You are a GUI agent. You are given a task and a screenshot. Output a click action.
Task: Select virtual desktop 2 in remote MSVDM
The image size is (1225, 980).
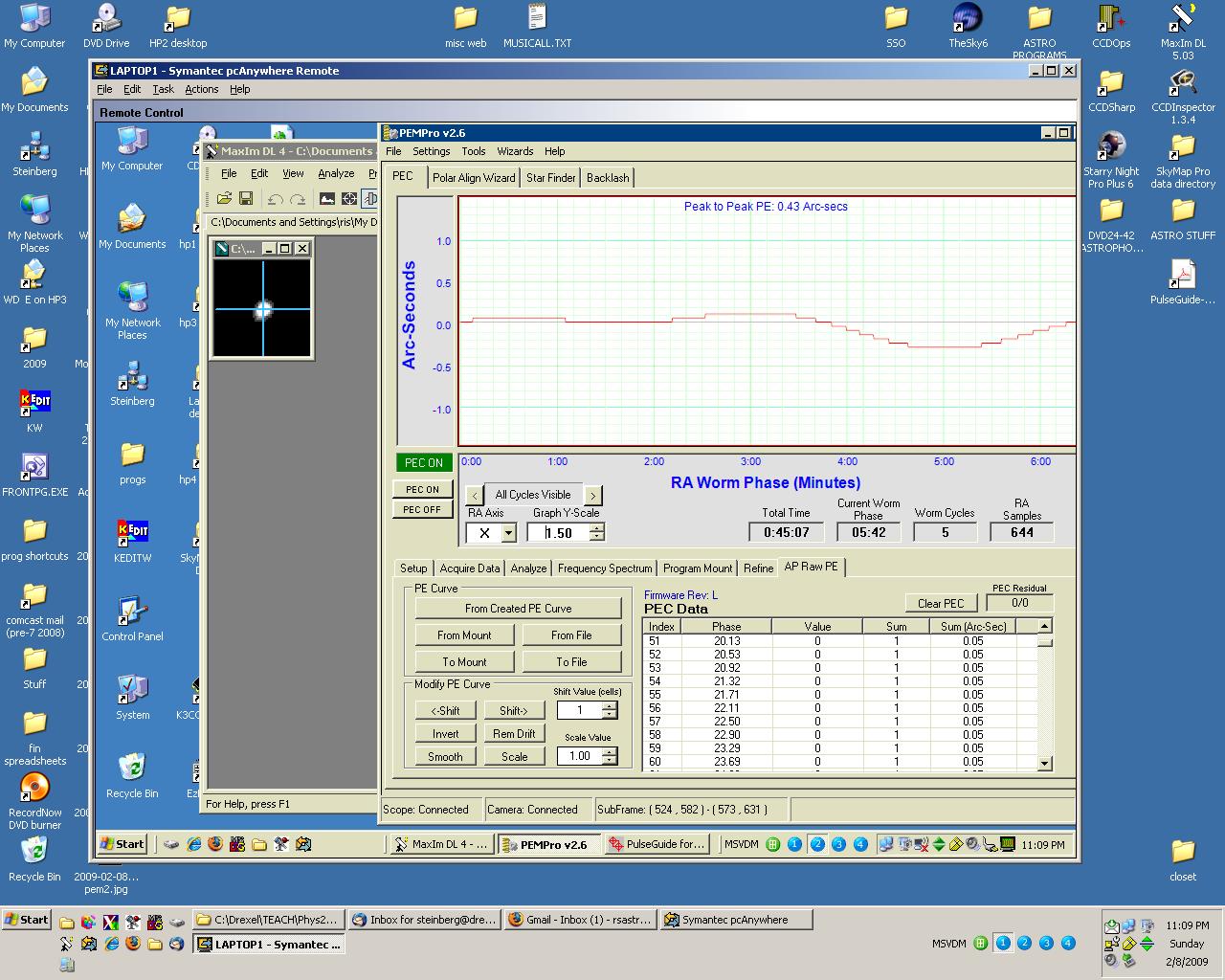pyautogui.click(x=817, y=844)
